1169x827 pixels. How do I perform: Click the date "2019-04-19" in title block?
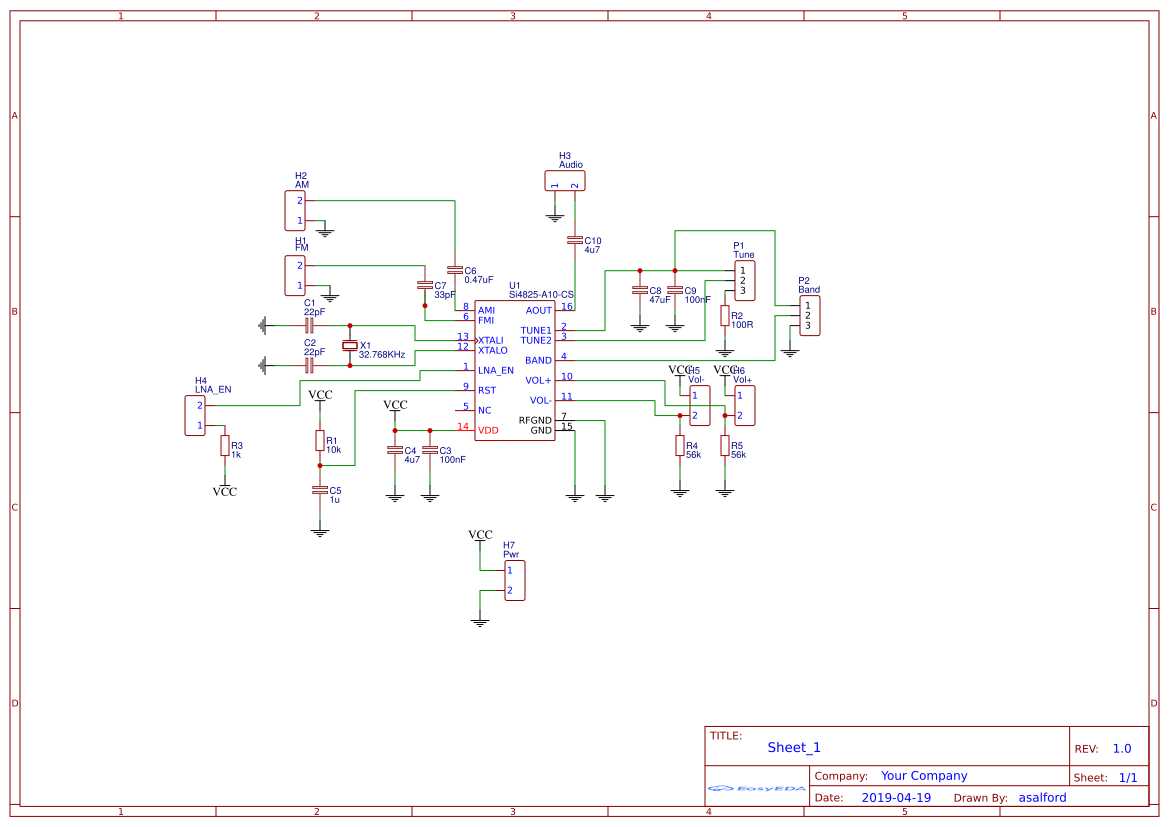click(896, 798)
